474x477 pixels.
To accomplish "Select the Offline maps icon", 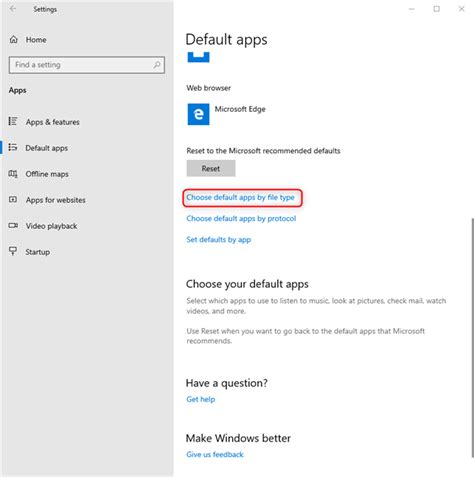I will (x=13, y=174).
